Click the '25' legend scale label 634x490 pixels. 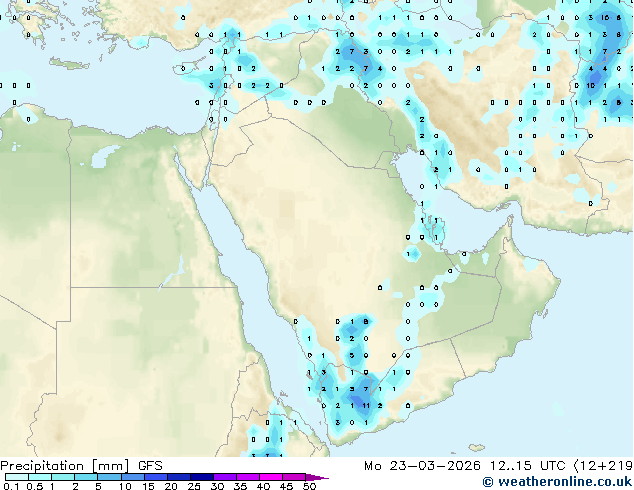[x=194, y=486]
